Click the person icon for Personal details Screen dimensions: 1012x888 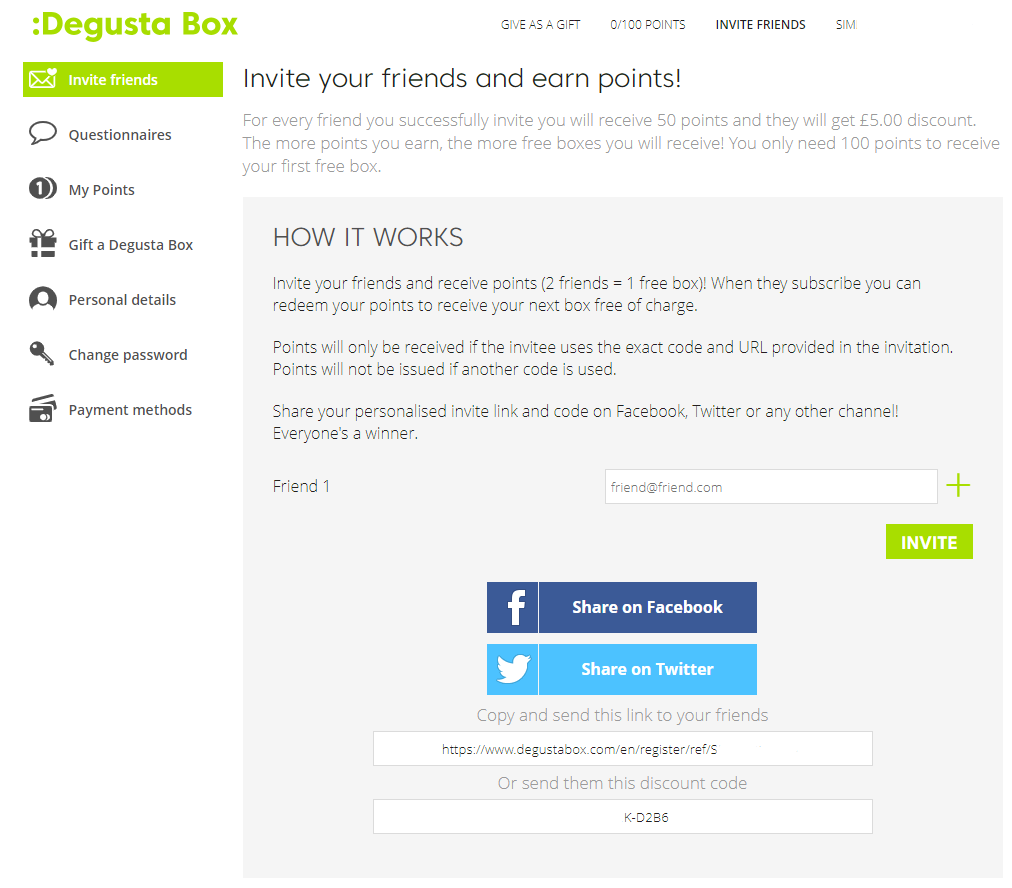[x=43, y=299]
